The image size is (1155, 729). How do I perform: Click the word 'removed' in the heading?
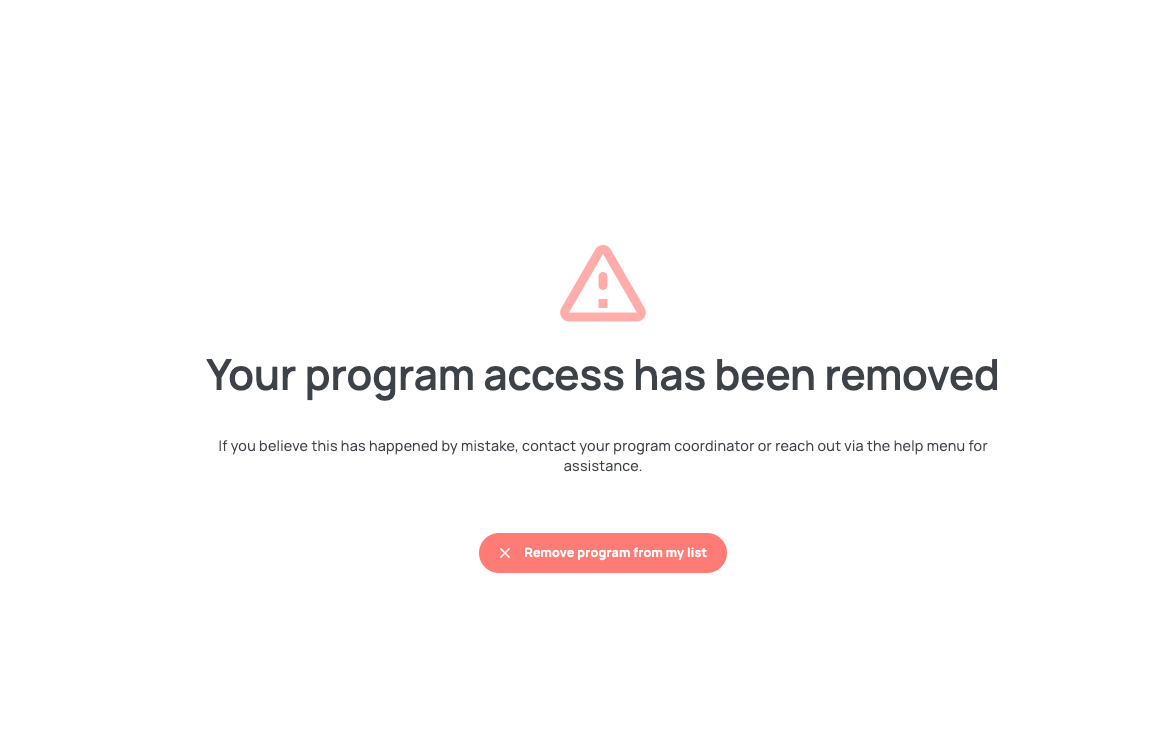pos(911,375)
